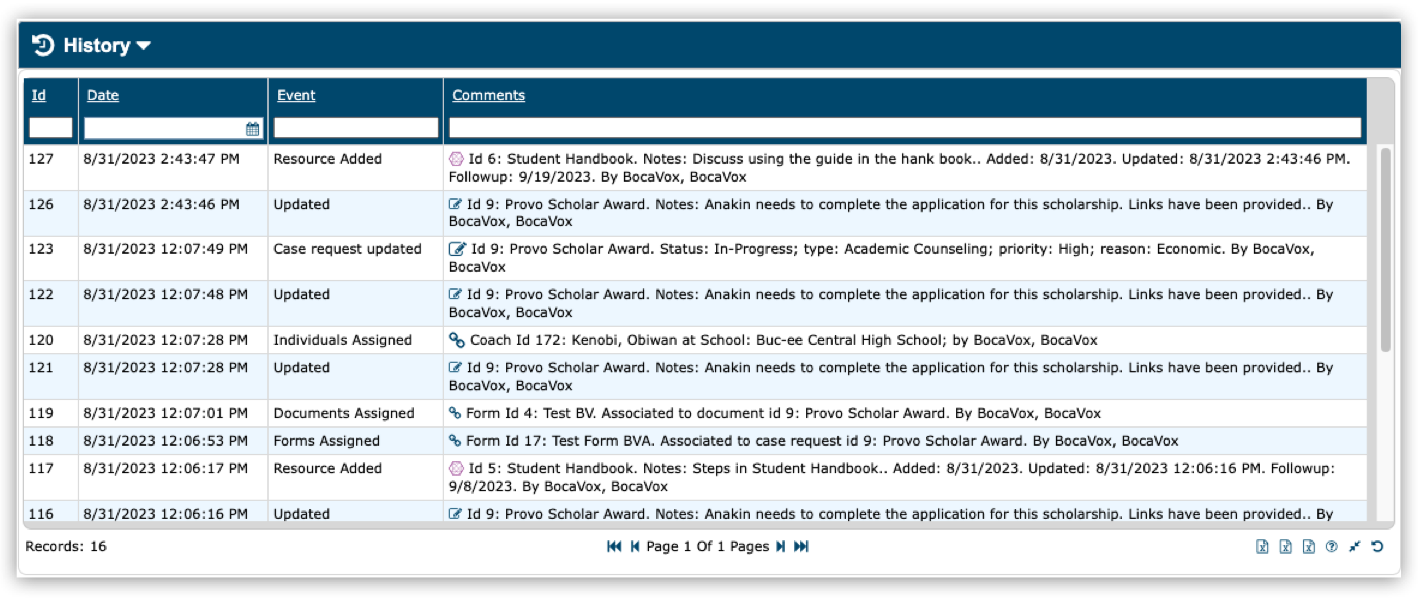Open the calendar picker in Date filter
The width and height of the screenshot is (1418, 598).
tap(253, 128)
